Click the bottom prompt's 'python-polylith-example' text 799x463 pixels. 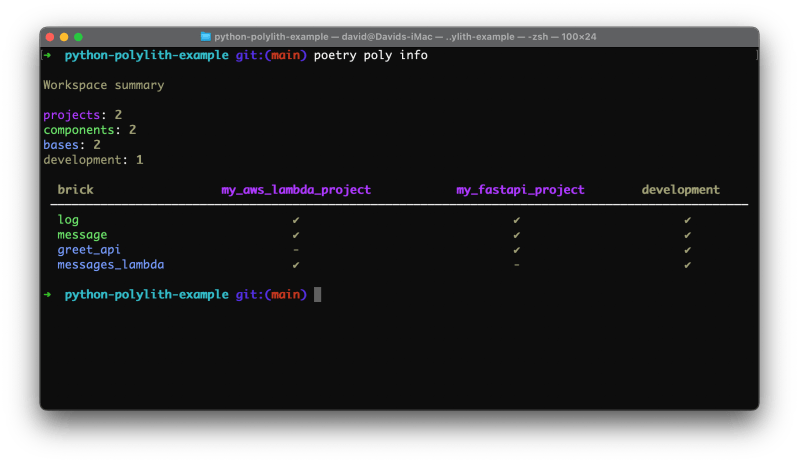tap(146, 295)
